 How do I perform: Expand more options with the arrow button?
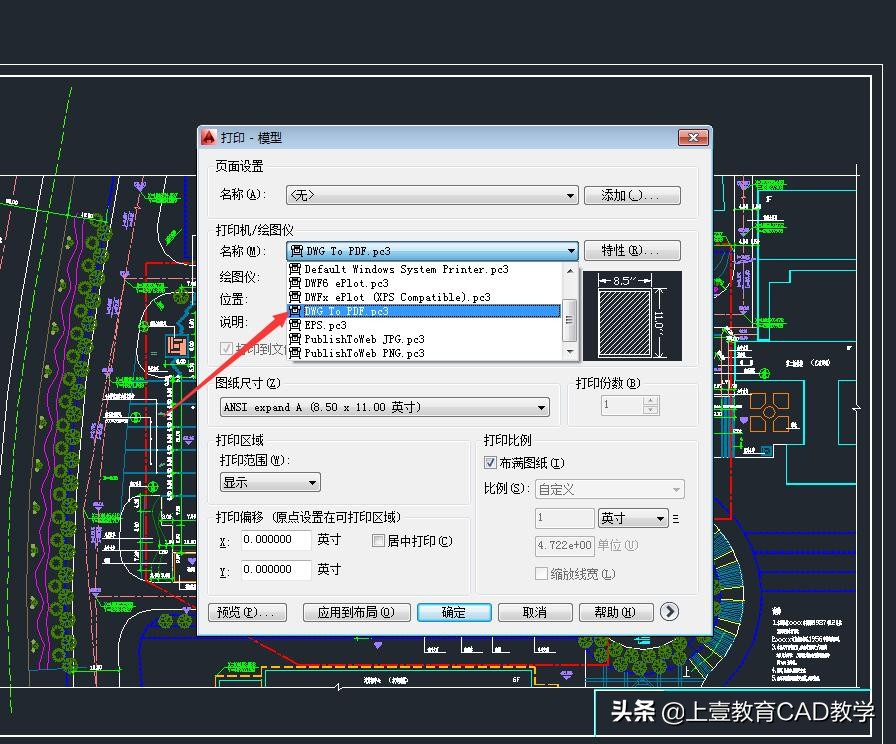point(670,611)
